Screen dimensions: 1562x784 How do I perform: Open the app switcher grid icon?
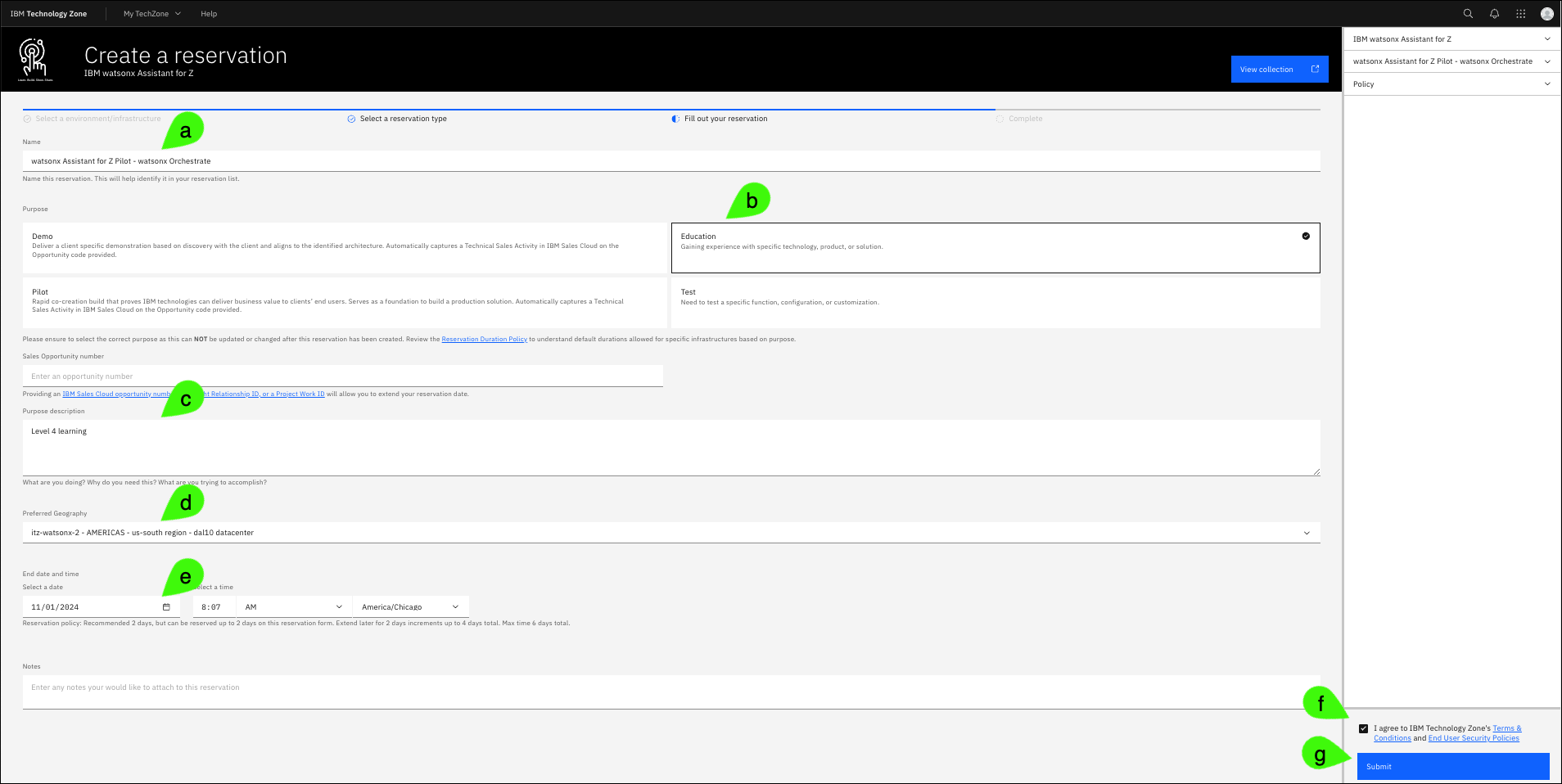(1520, 14)
